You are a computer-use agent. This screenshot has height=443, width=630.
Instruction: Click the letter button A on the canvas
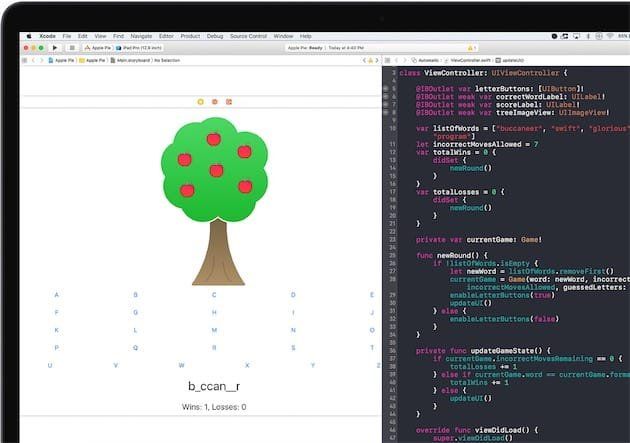pos(56,295)
